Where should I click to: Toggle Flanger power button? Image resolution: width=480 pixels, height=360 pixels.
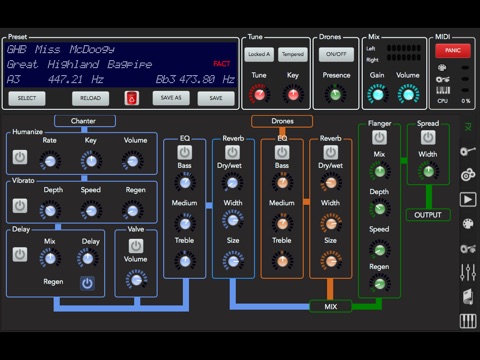coord(379,137)
